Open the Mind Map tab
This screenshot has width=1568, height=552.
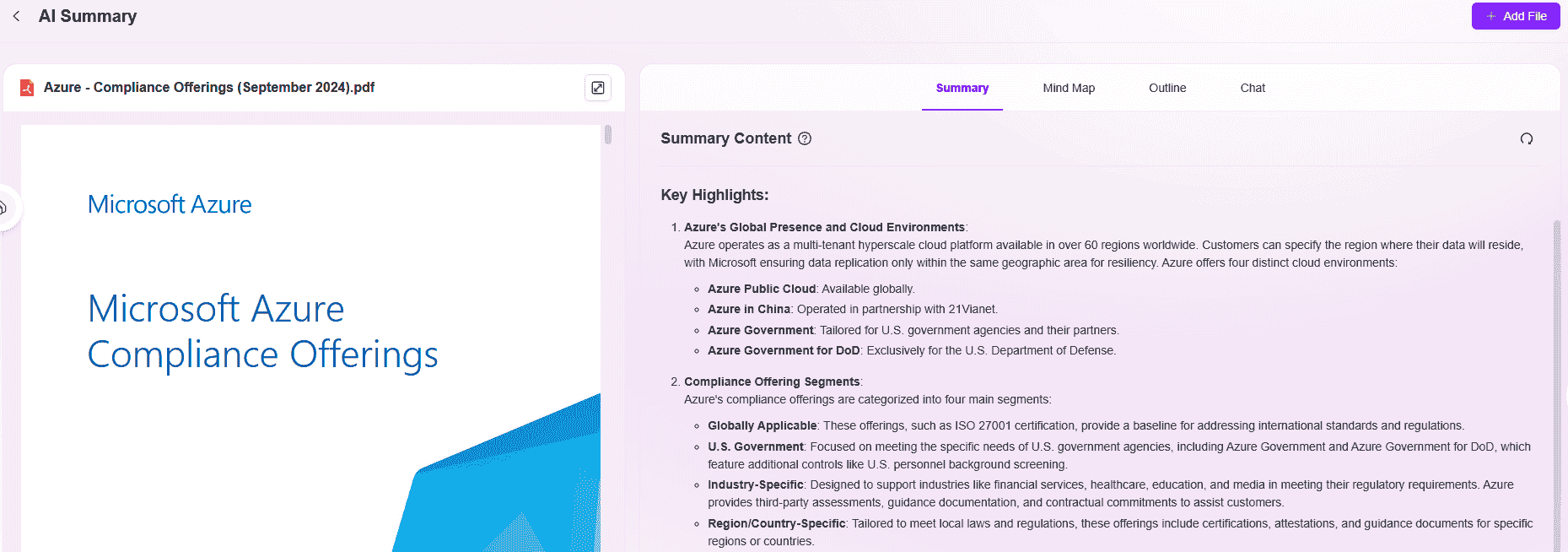pos(1069,88)
